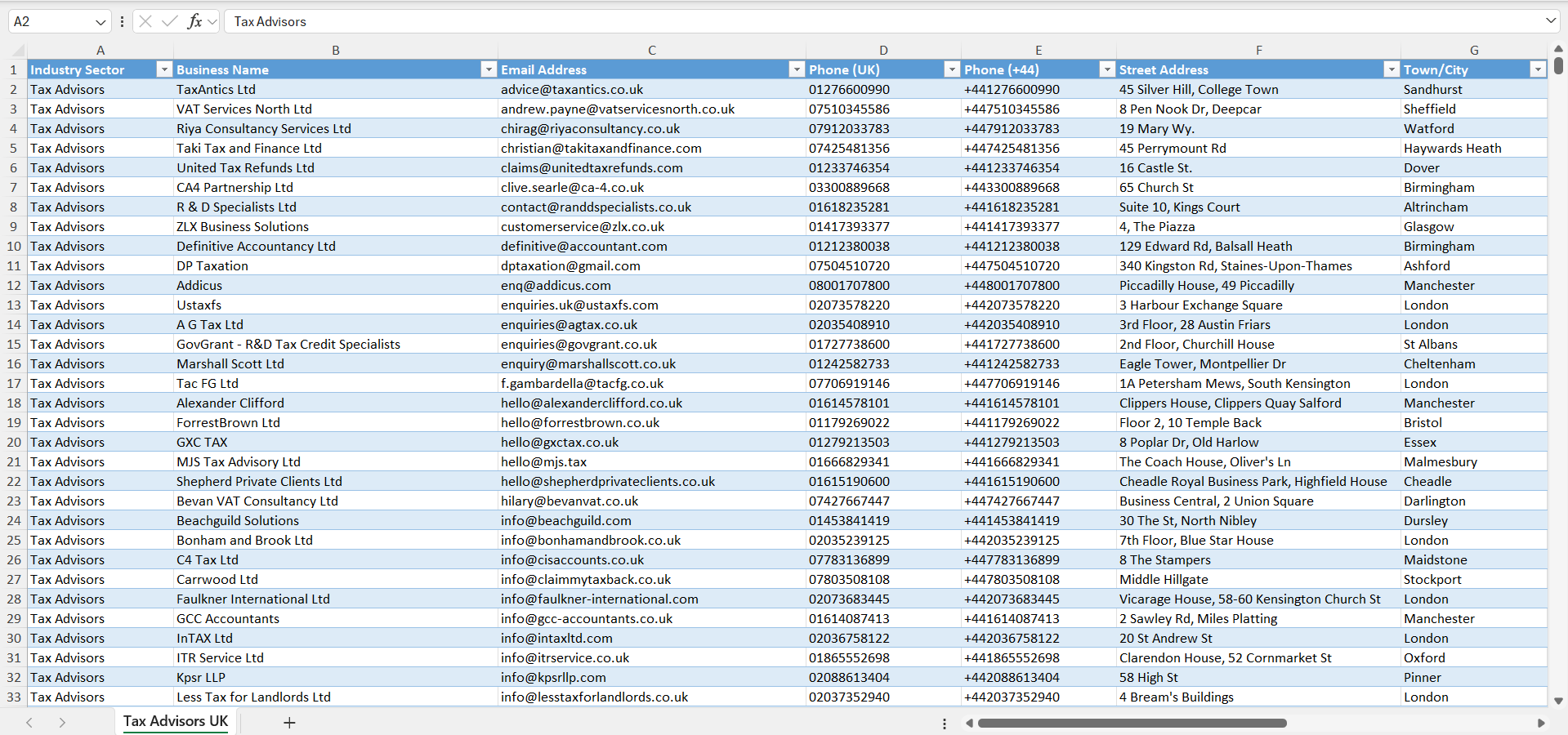Screen dimensions: 1568x735
Task: Click the next sheet navigation arrow
Action: tap(62, 723)
